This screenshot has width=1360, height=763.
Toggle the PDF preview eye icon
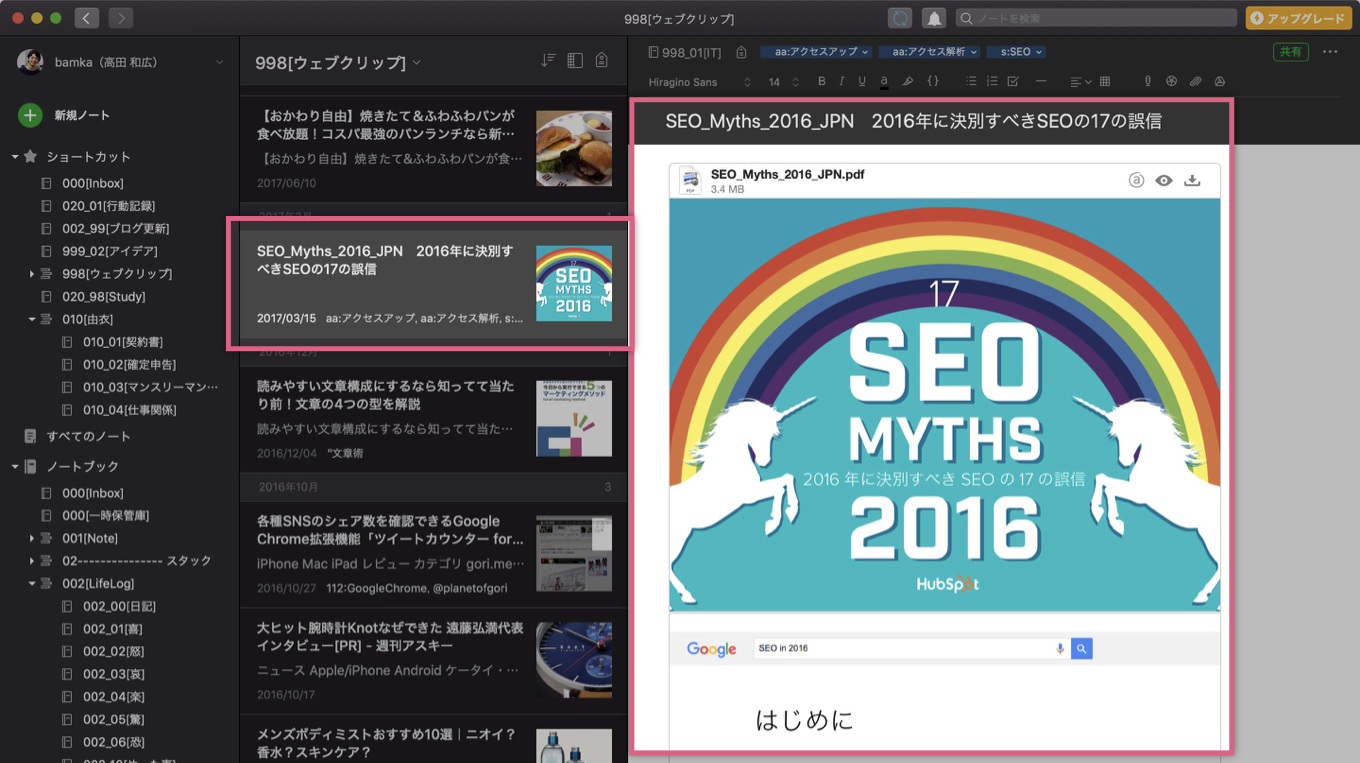[1163, 181]
